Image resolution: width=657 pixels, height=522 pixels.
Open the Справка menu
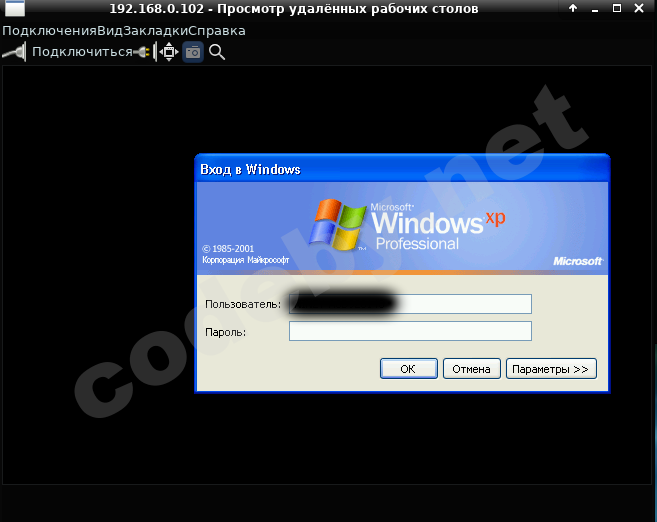pyautogui.click(x=217, y=31)
